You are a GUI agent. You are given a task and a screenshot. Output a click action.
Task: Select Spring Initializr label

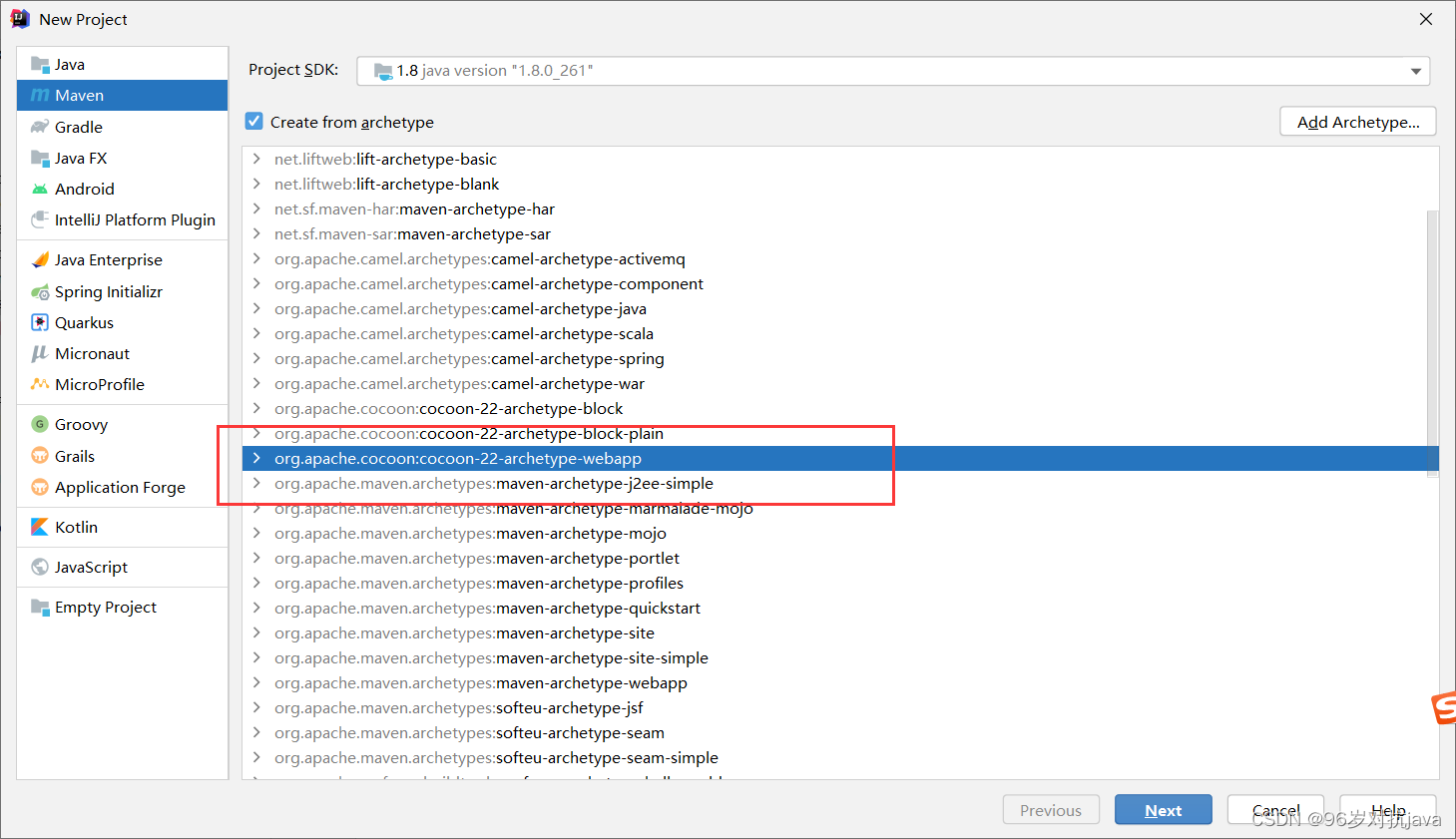click(x=109, y=291)
